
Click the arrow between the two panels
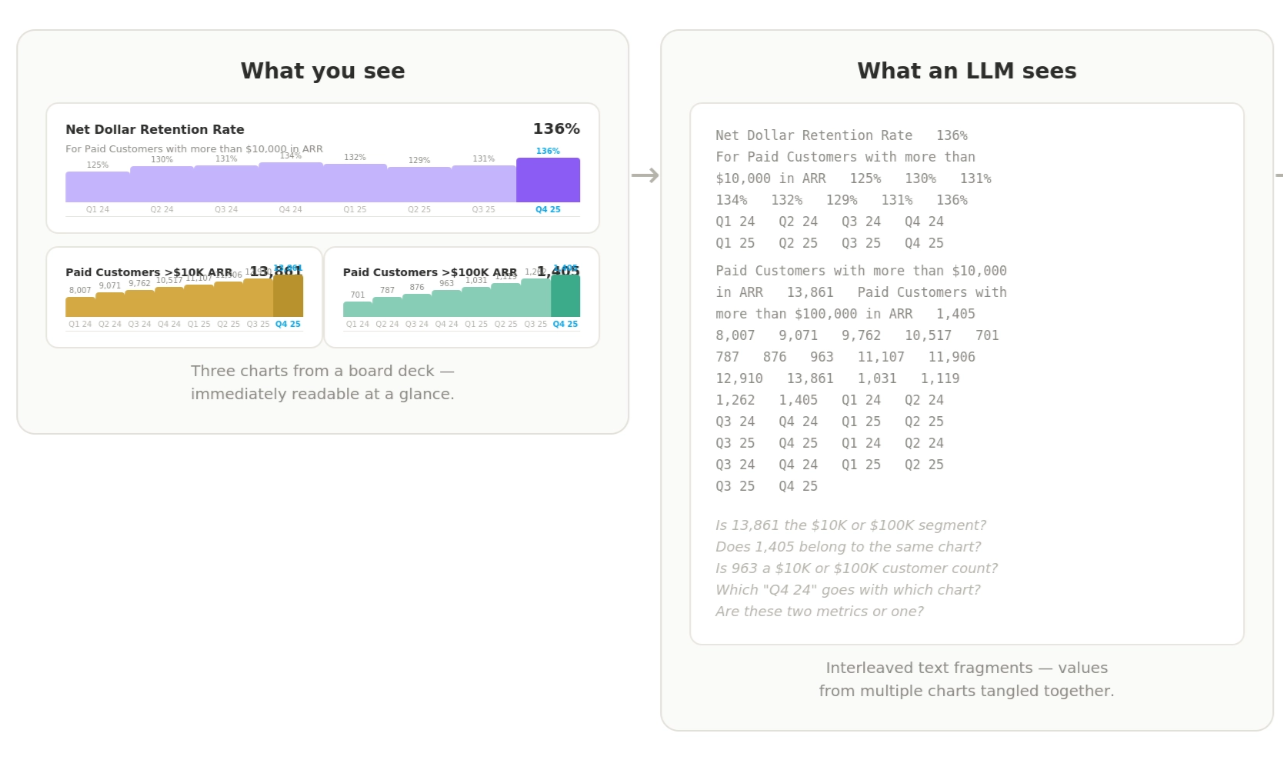coord(645,176)
